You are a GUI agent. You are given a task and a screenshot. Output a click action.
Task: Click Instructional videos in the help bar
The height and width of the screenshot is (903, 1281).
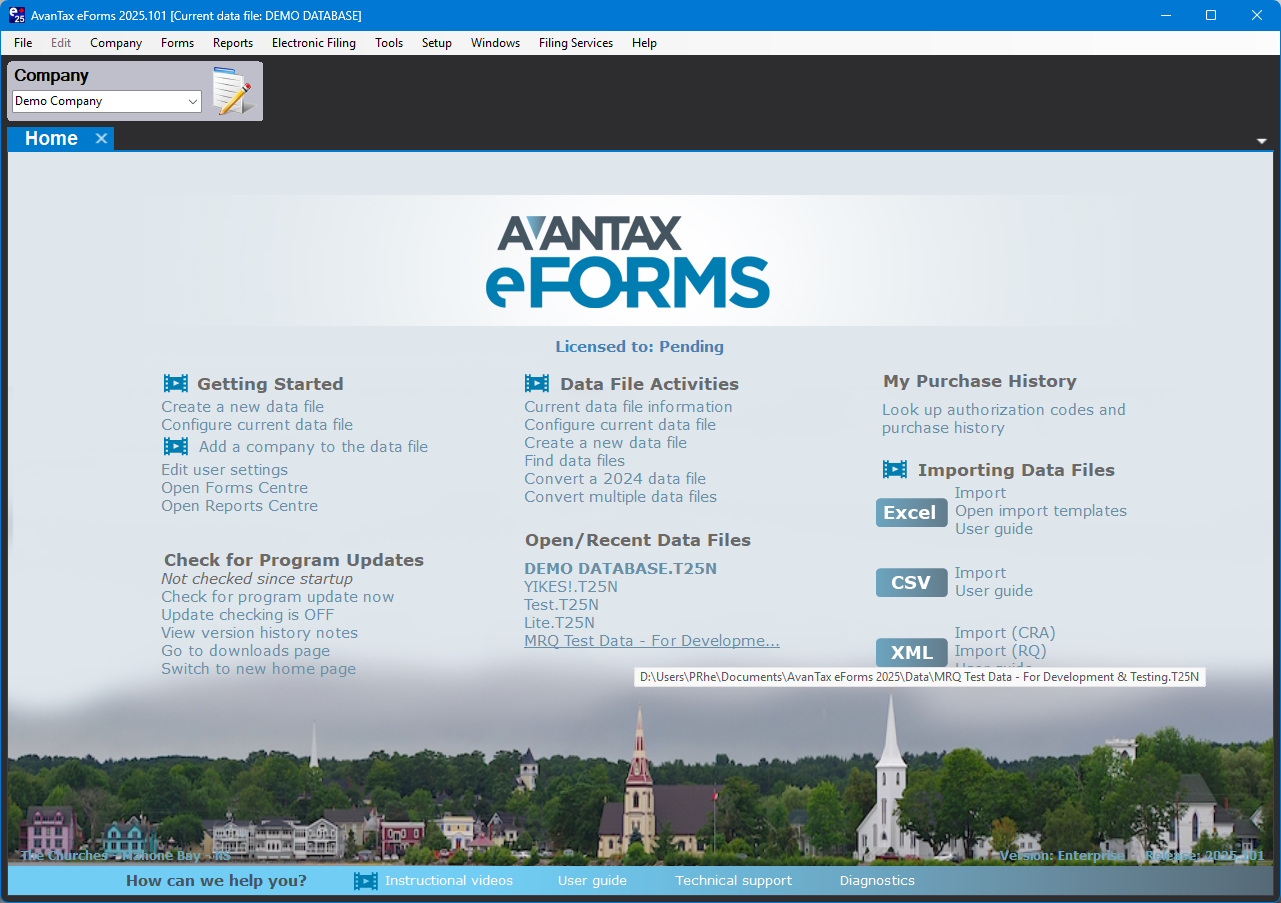point(449,881)
